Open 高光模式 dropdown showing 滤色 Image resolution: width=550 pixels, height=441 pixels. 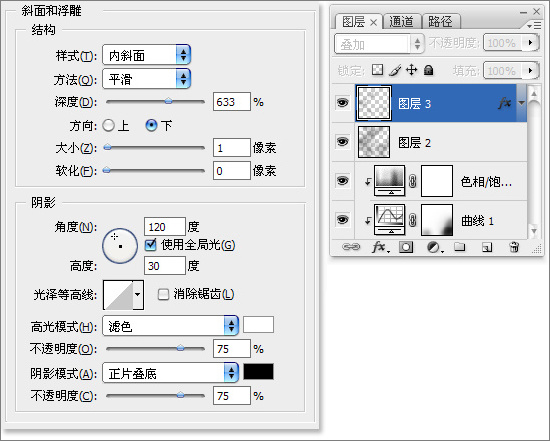170,326
